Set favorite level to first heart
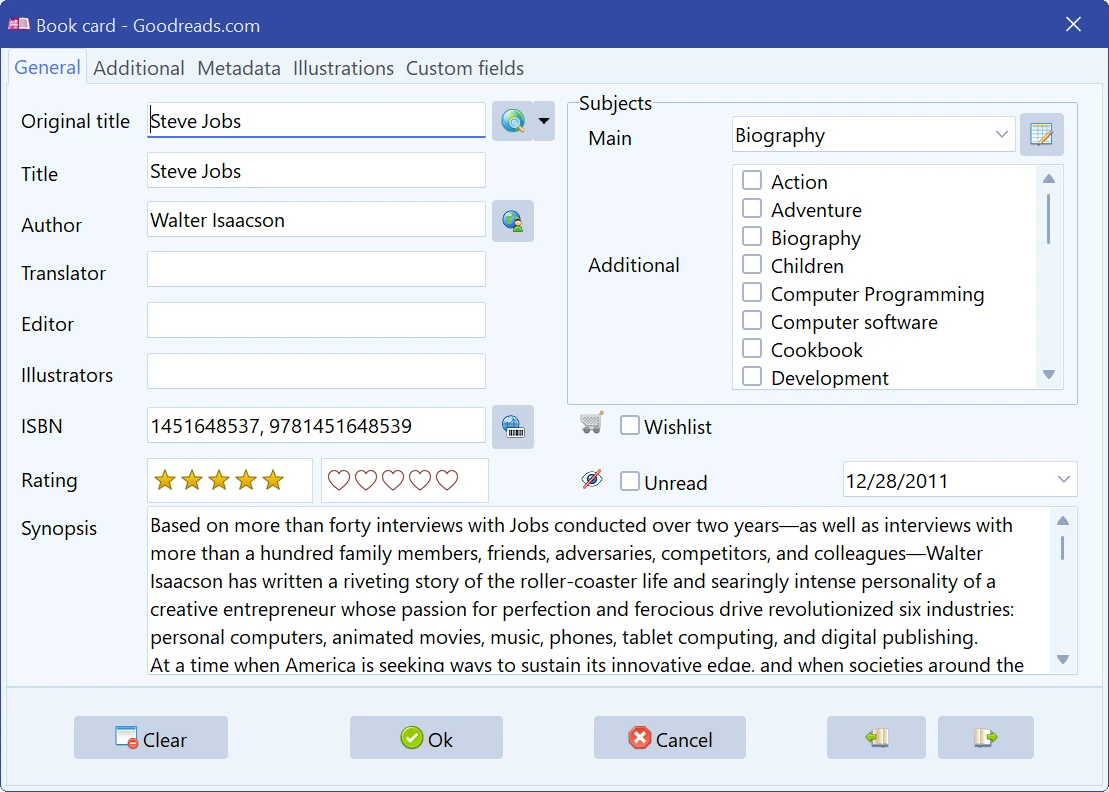This screenshot has width=1109, height=792. pos(339,480)
